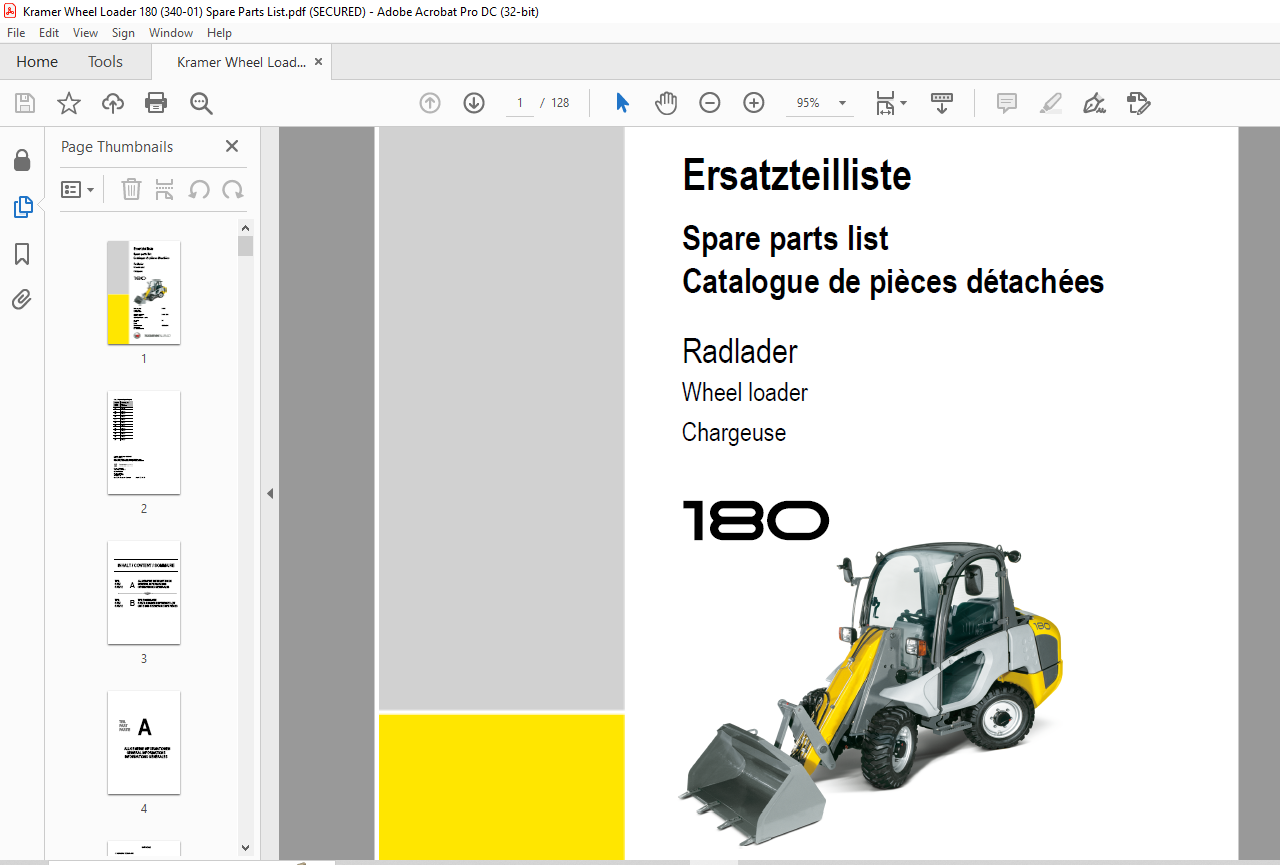This screenshot has width=1280, height=865.
Task: Open the Sign menu
Action: coord(123,33)
